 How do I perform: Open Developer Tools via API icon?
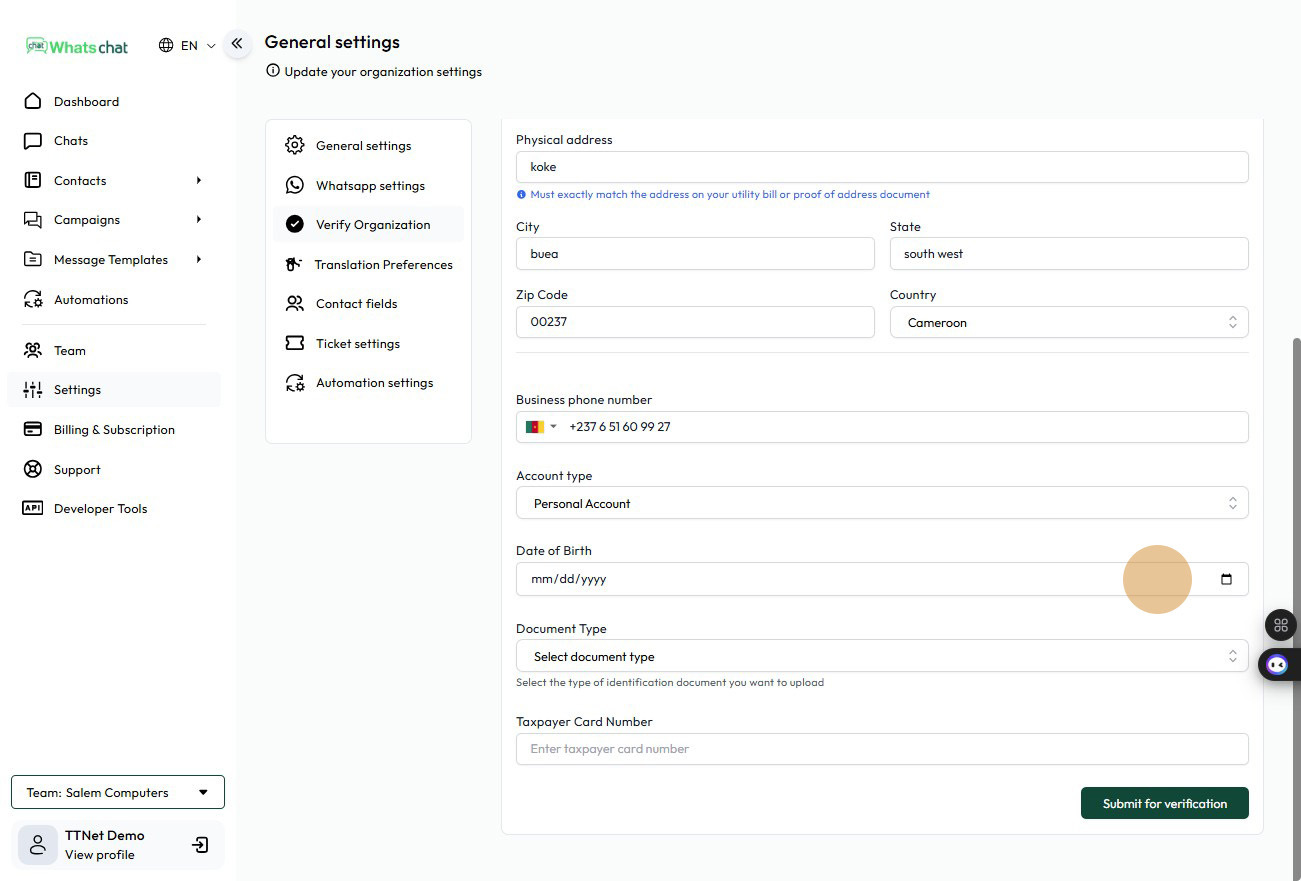(x=33, y=509)
